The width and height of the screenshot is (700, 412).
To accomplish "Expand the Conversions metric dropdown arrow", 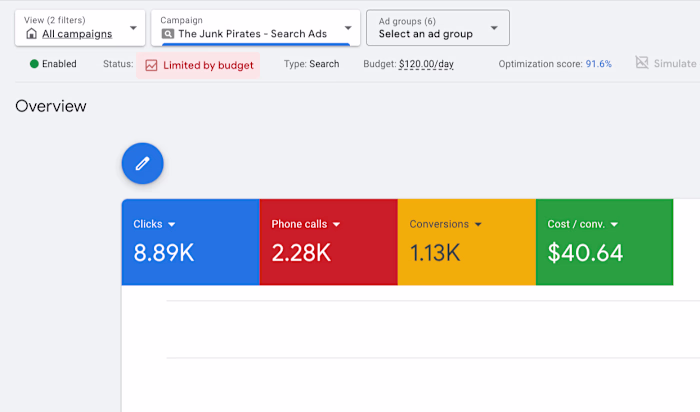I will coord(478,225).
